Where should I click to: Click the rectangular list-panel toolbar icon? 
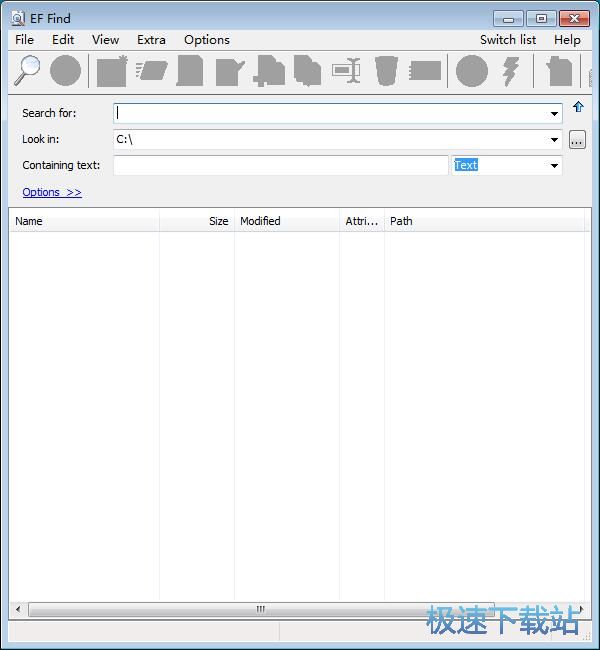pos(425,70)
